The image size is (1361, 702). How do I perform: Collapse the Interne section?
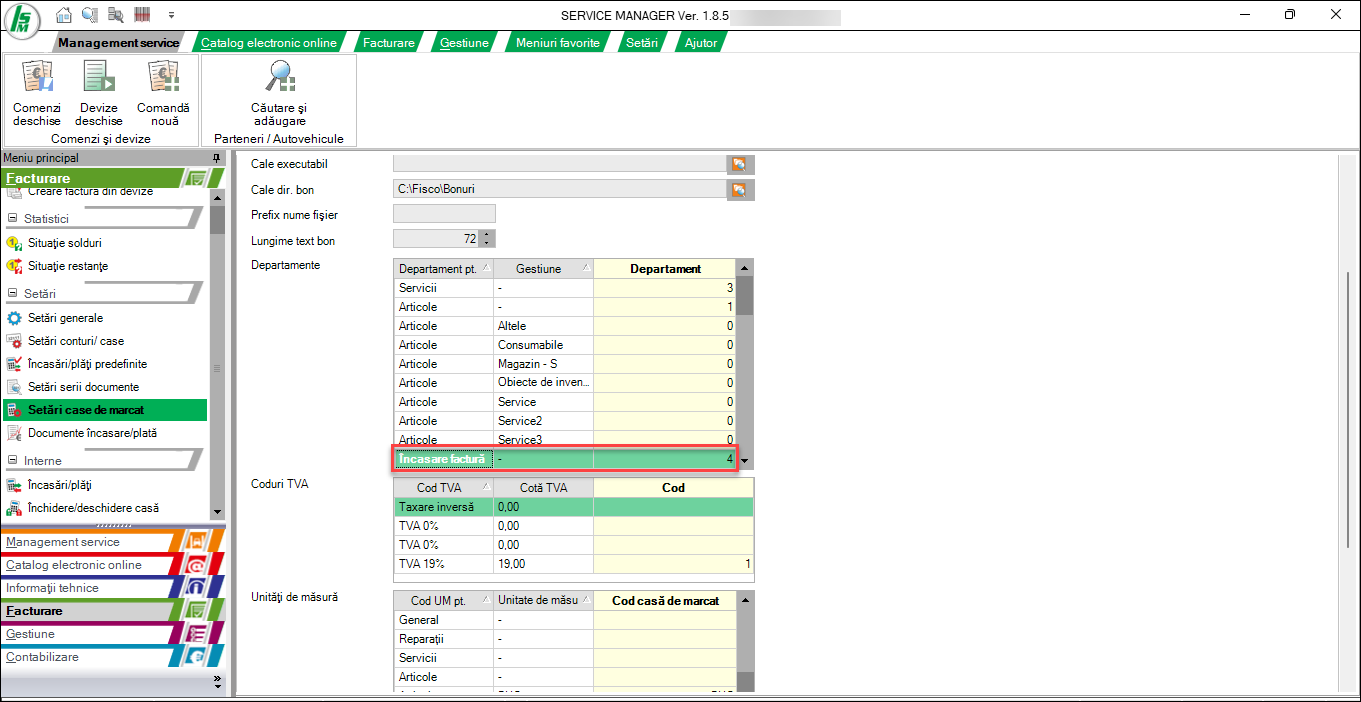(x=13, y=461)
